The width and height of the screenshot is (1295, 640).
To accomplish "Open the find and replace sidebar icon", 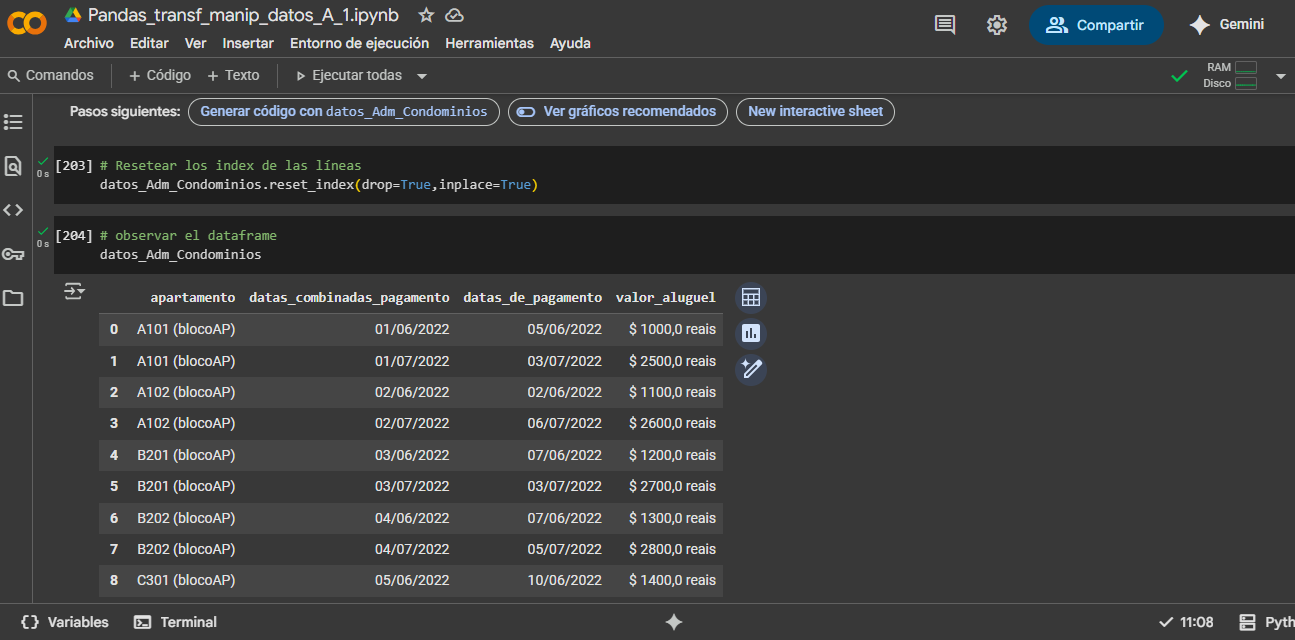I will click(x=13, y=166).
